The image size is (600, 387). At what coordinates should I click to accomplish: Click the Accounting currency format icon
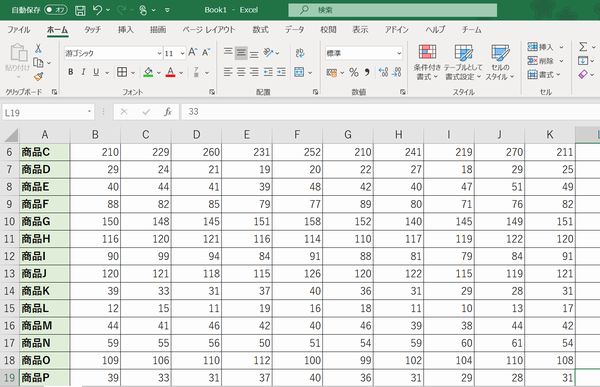331,72
